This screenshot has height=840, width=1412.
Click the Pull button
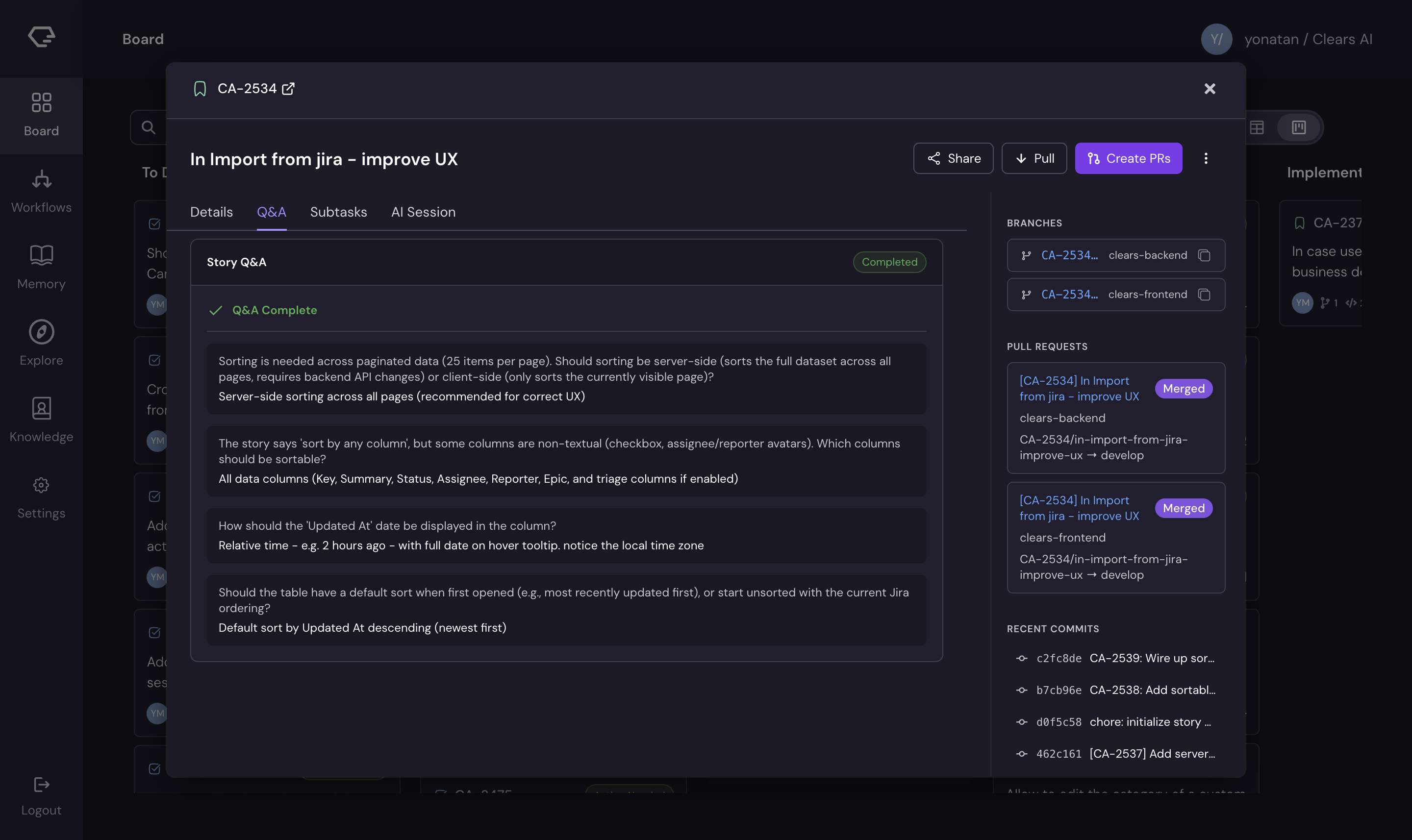[1034, 158]
